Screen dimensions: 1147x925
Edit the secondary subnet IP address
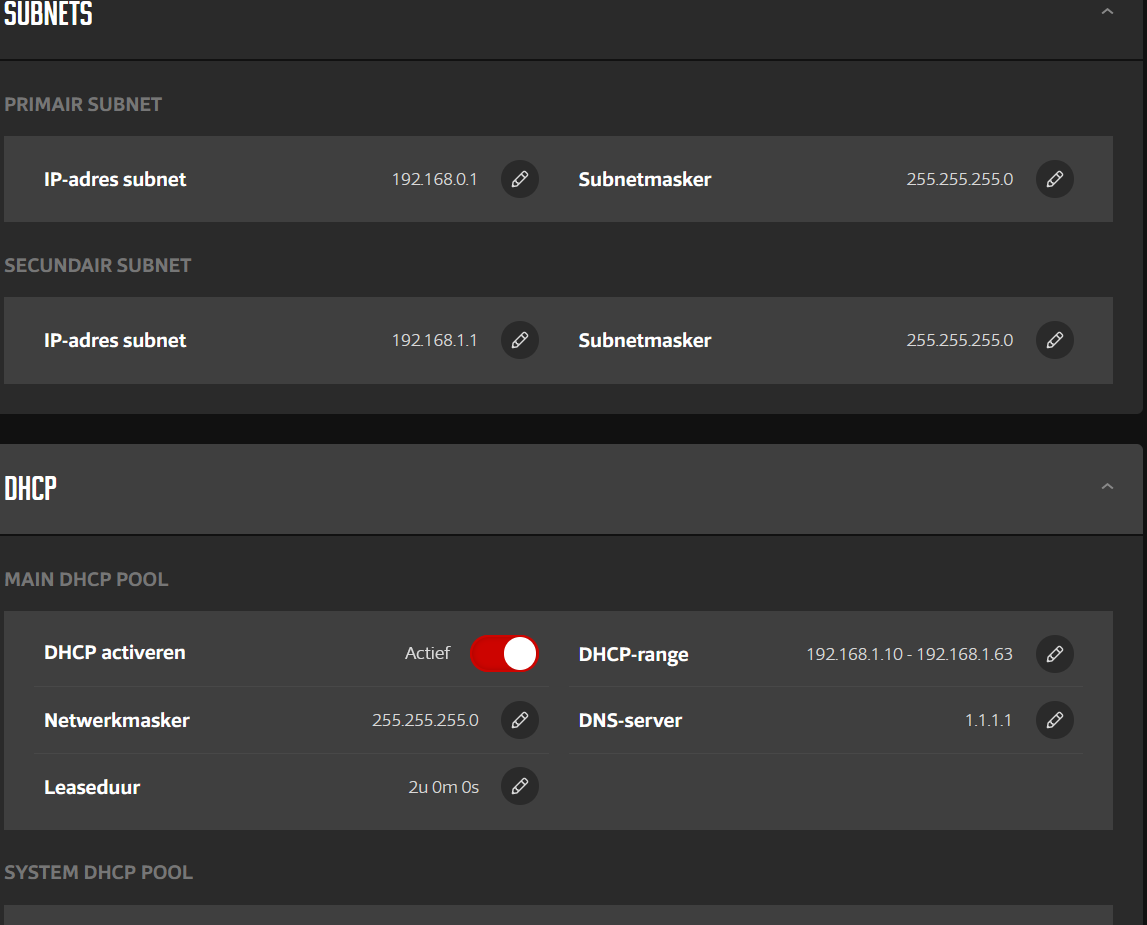519,341
